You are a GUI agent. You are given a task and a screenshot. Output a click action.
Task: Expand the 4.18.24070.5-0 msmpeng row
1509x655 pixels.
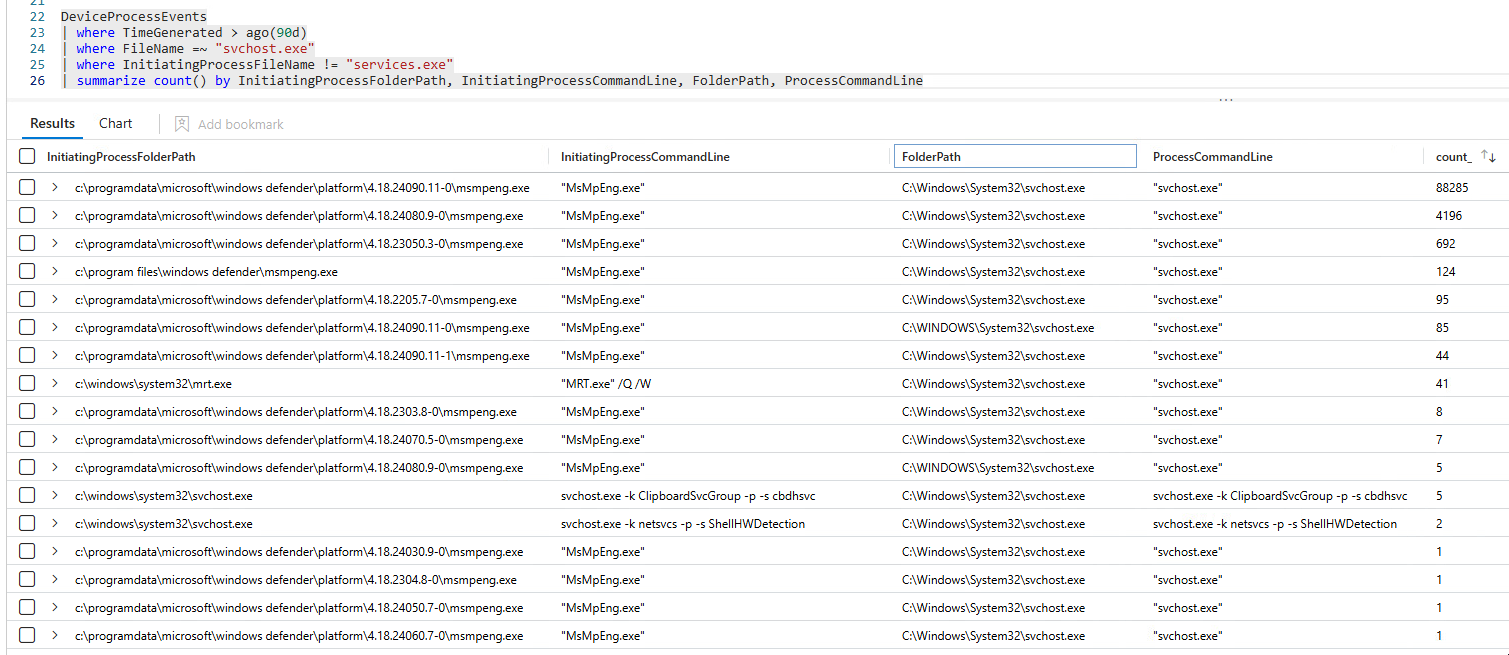click(x=55, y=439)
